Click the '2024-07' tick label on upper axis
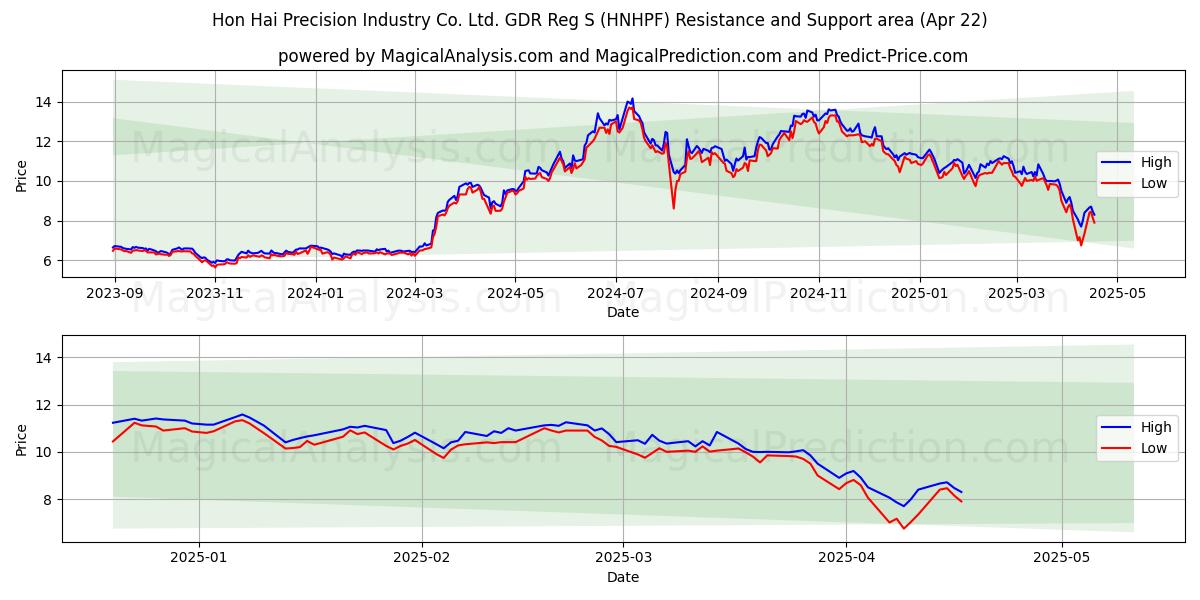 pyautogui.click(x=615, y=293)
